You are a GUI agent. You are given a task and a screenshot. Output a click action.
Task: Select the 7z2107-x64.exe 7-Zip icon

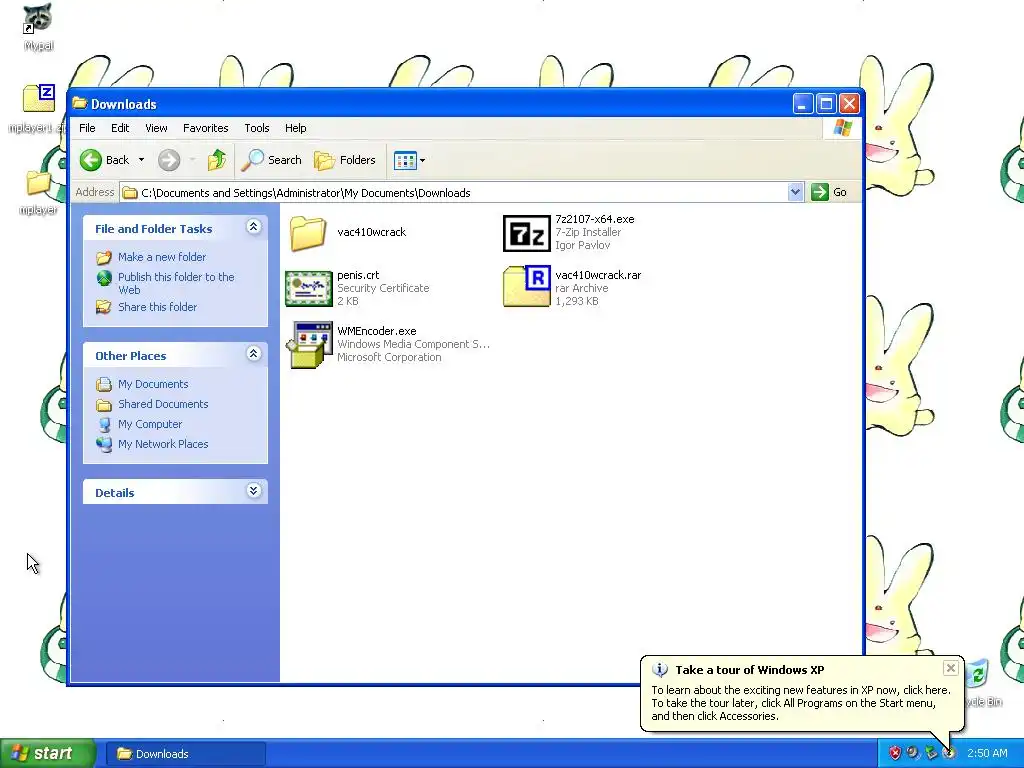(526, 233)
